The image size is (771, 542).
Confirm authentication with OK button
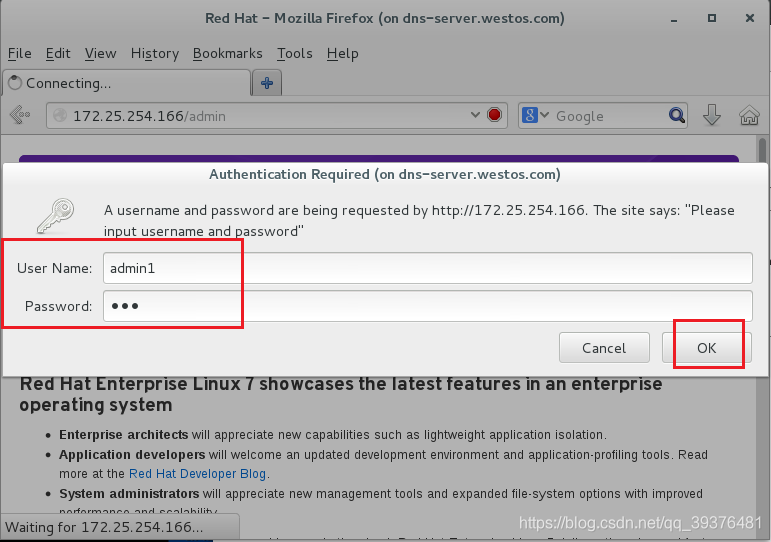tap(707, 348)
